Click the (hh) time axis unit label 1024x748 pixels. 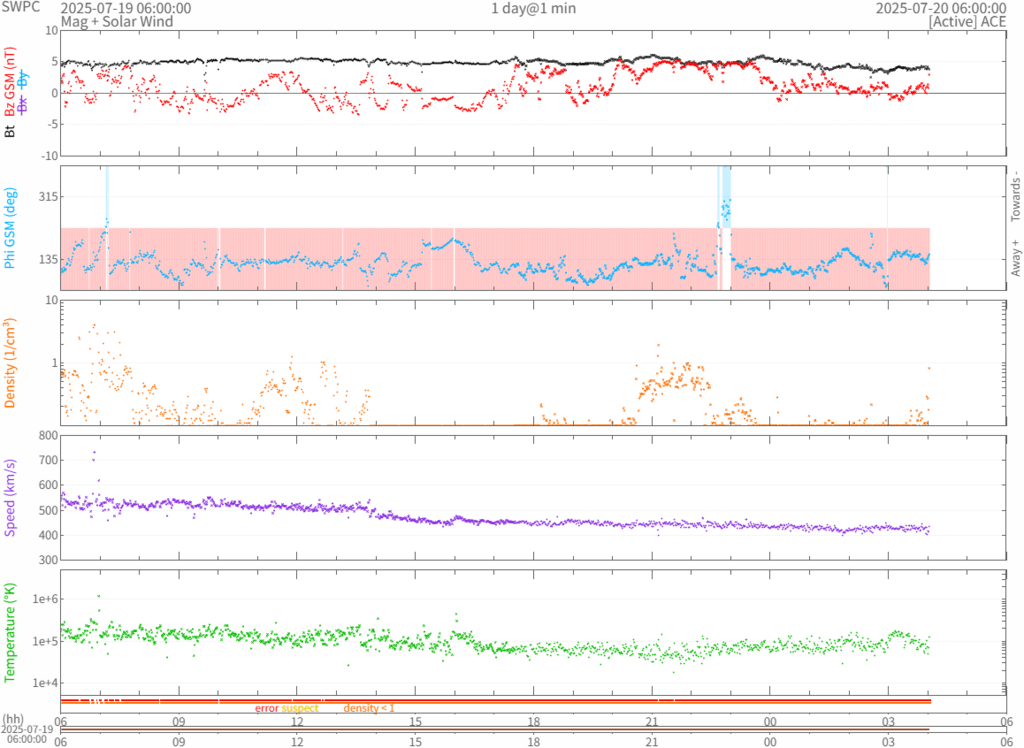[13, 719]
